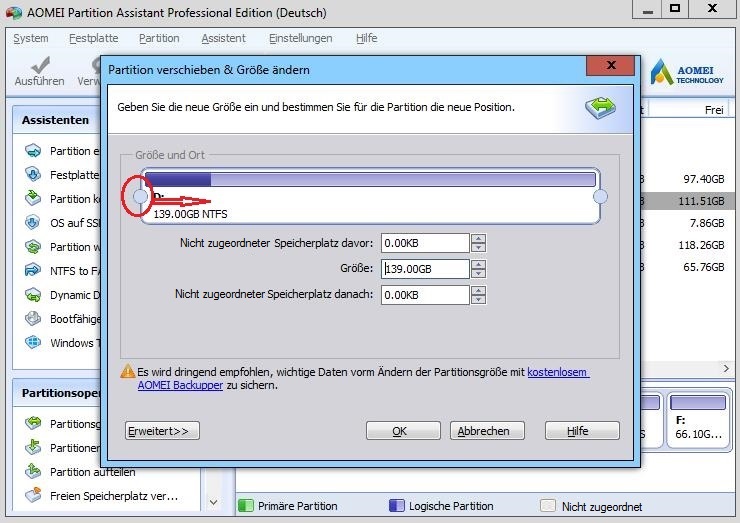Click the AOMEI app icon in title bar
Image resolution: width=740 pixels, height=523 pixels.
click(x=14, y=12)
